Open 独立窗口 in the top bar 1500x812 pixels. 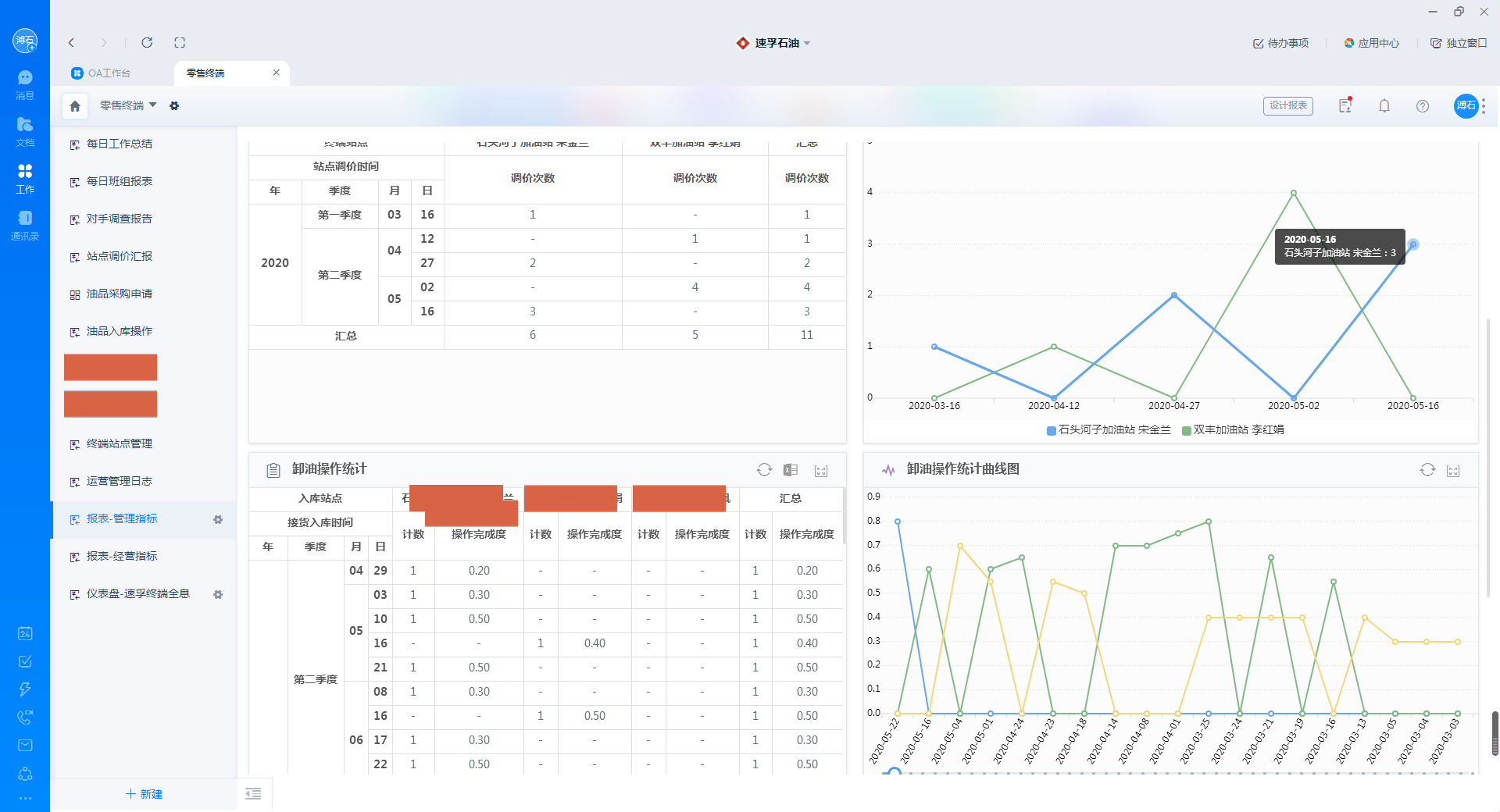click(1459, 43)
